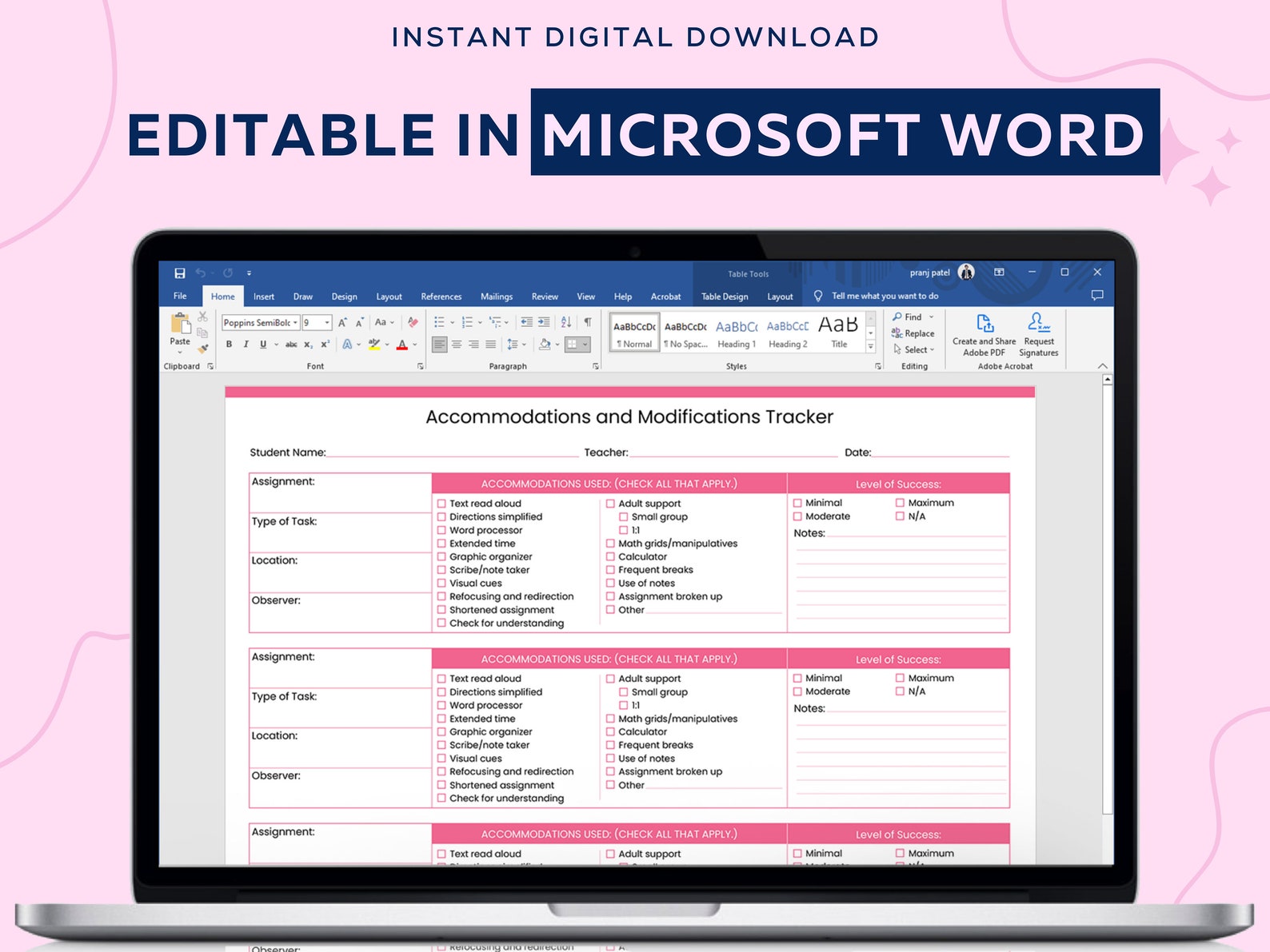This screenshot has height=952, width=1270.
Task: Switch to the Design tab
Action: (345, 297)
